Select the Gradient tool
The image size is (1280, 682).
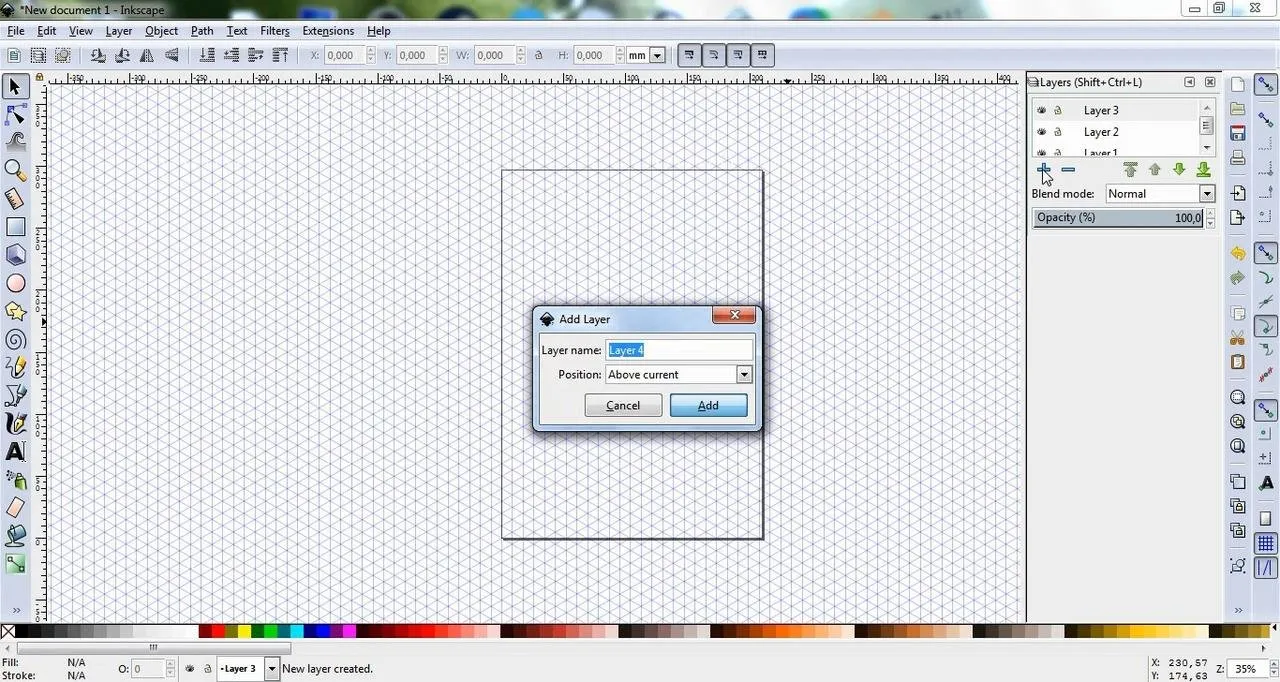[15, 564]
